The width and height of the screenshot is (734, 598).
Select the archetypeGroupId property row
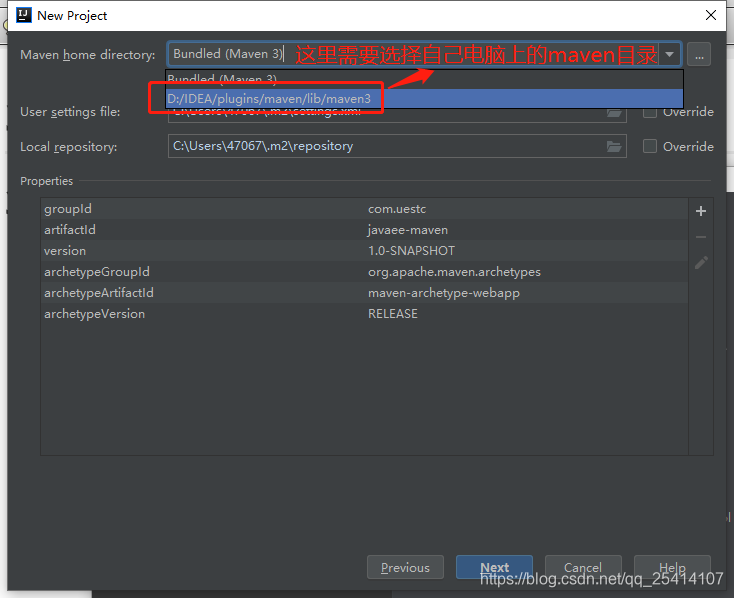[364, 272]
